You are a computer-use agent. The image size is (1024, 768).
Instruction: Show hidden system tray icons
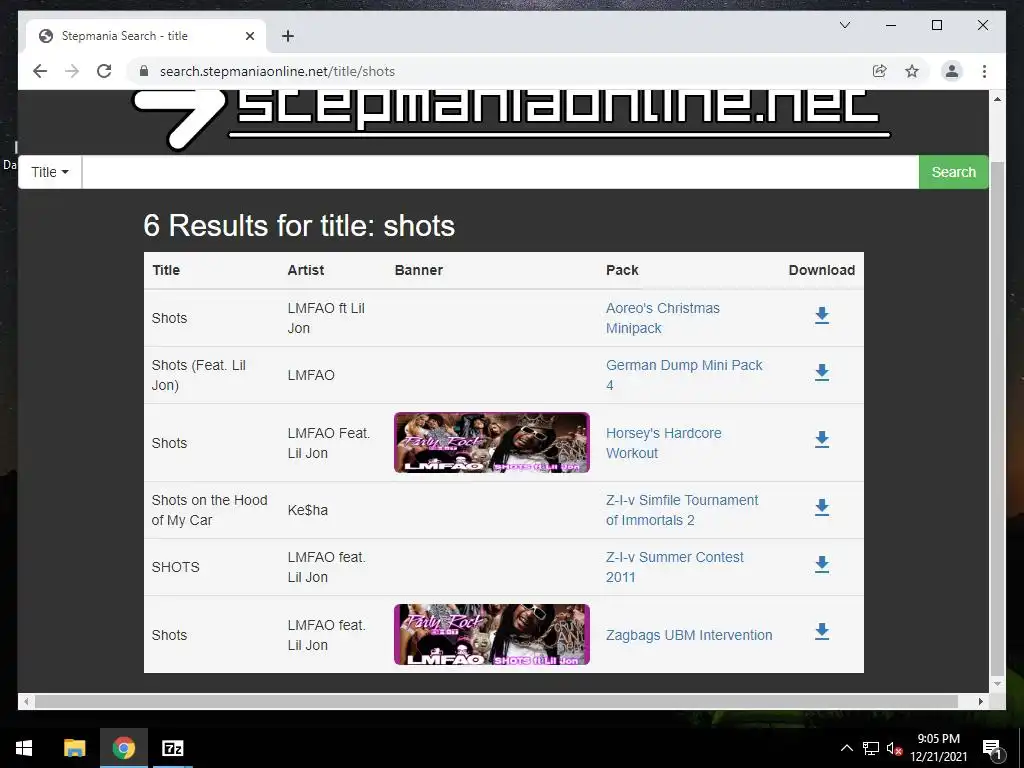coord(846,748)
